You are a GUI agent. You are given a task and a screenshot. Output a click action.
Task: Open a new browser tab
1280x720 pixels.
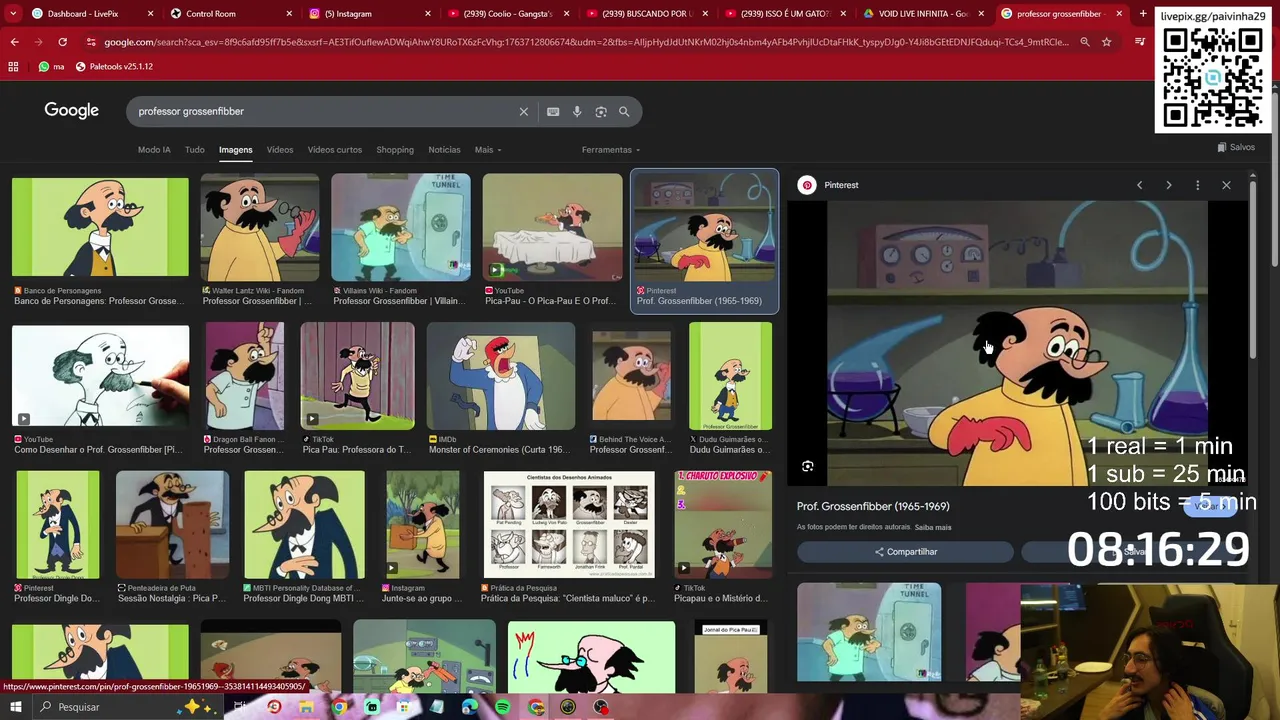(1143, 14)
